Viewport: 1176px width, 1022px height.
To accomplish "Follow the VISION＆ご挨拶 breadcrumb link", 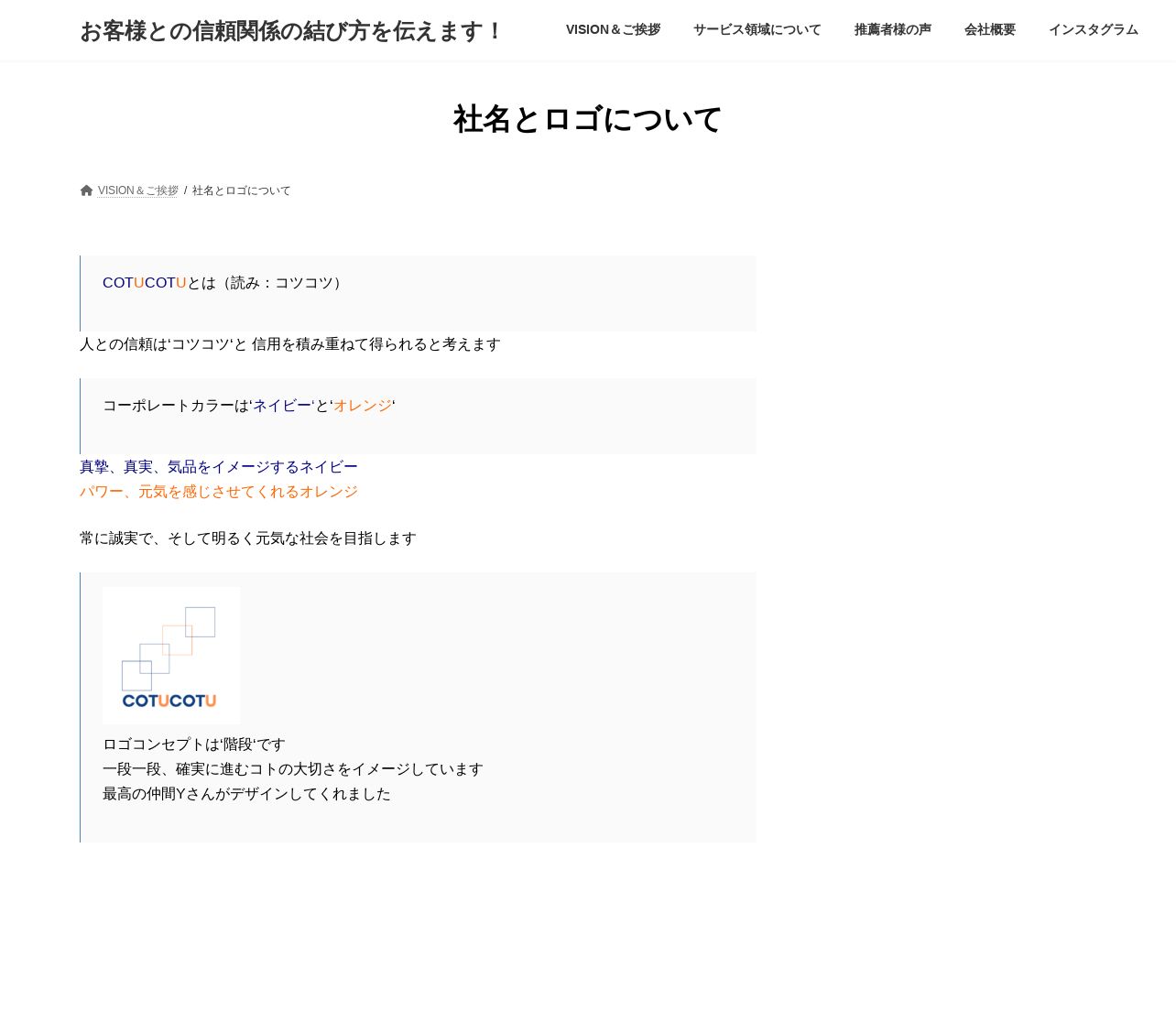I will pyautogui.click(x=138, y=190).
